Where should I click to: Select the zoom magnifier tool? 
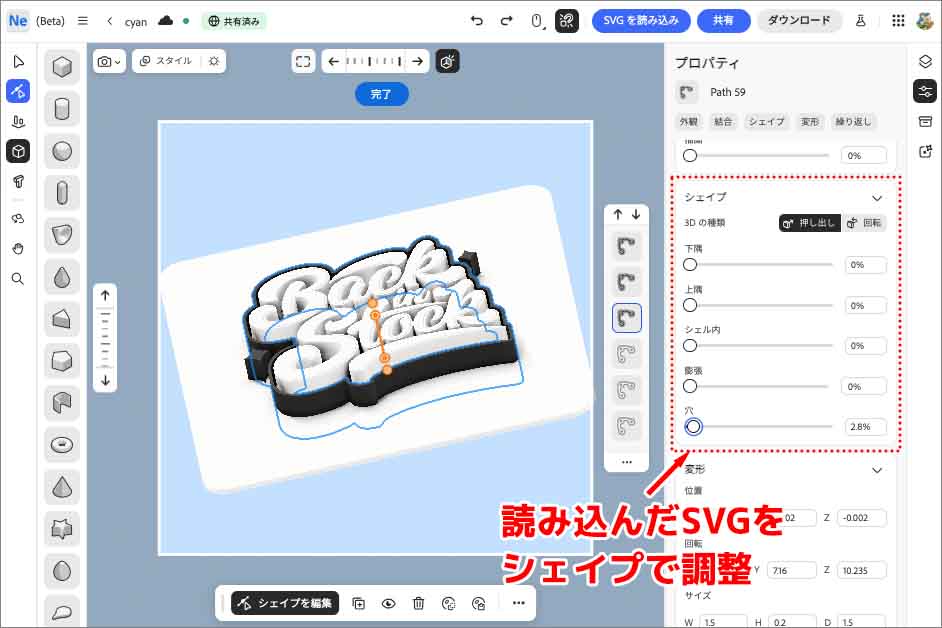(x=18, y=279)
